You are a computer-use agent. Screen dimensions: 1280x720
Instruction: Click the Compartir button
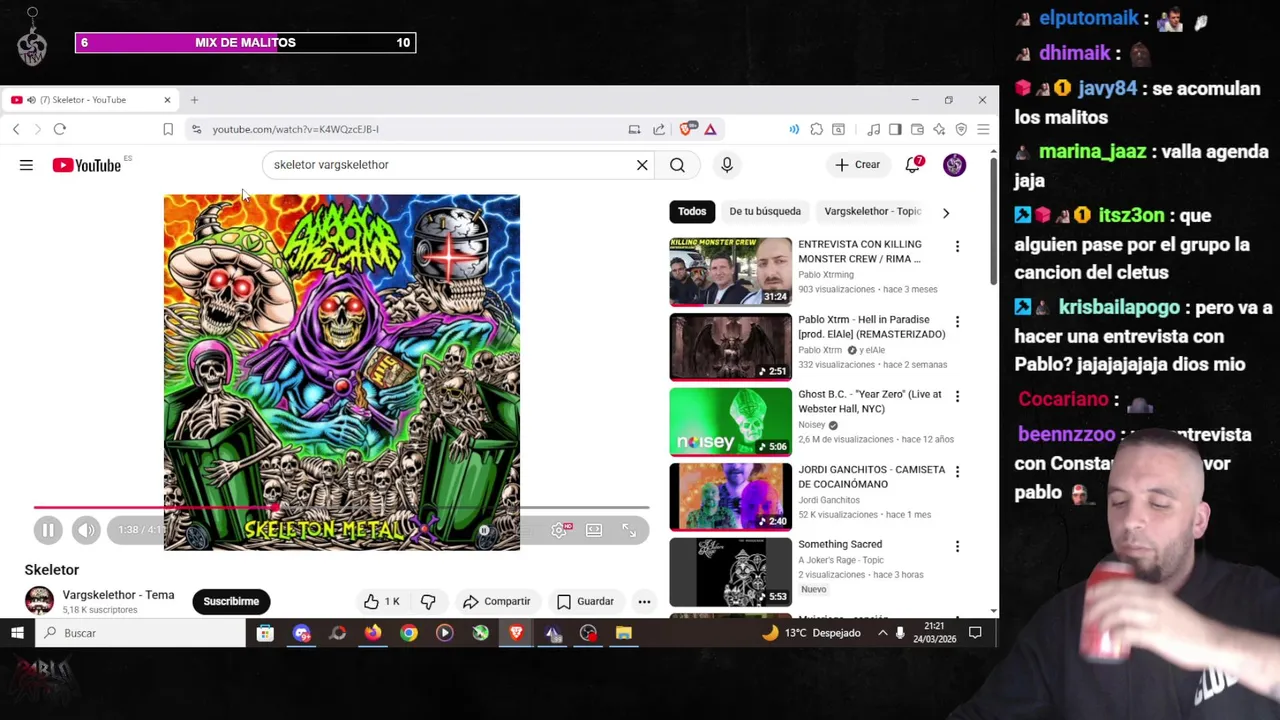tap(497, 601)
